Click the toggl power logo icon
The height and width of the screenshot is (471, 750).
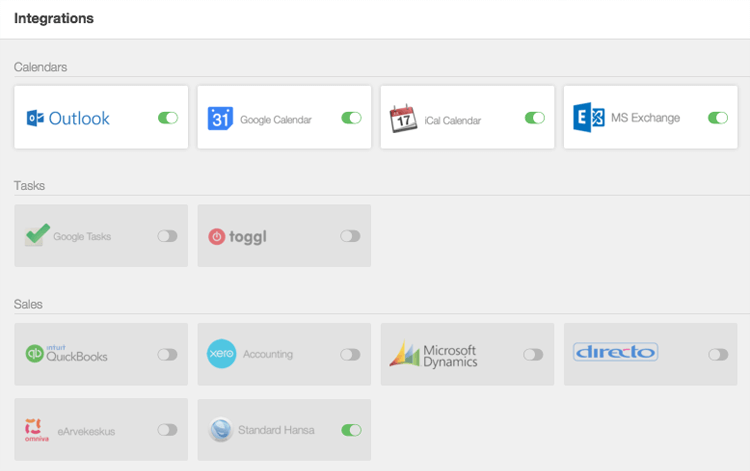click(217, 236)
